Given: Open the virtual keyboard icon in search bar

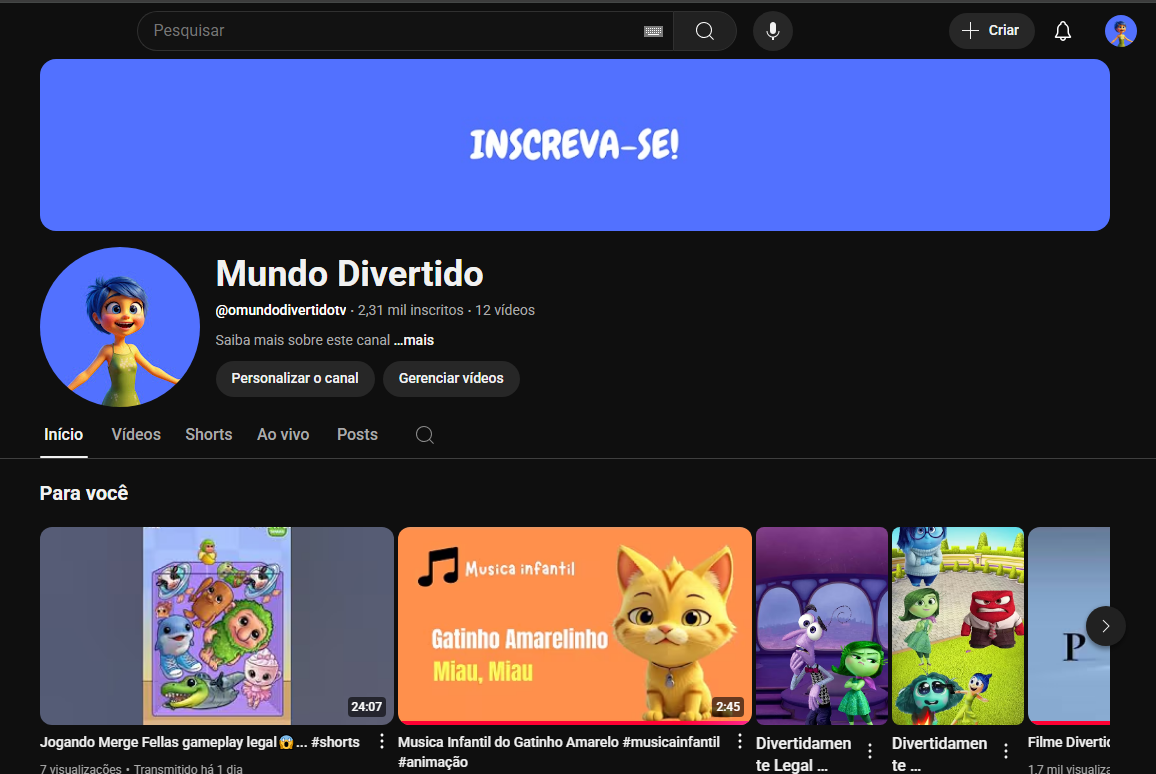Looking at the screenshot, I should [x=653, y=31].
